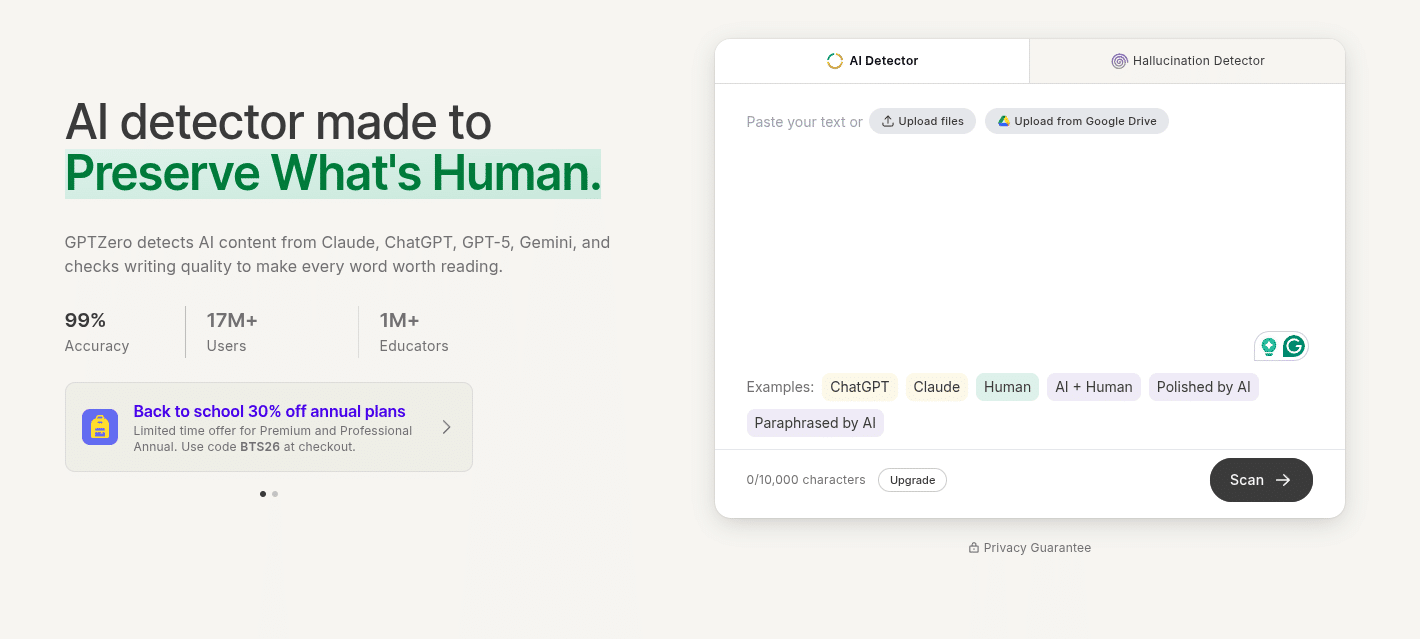
Task: Click the lightbulb suggestion icon in text area
Action: pos(1269,346)
